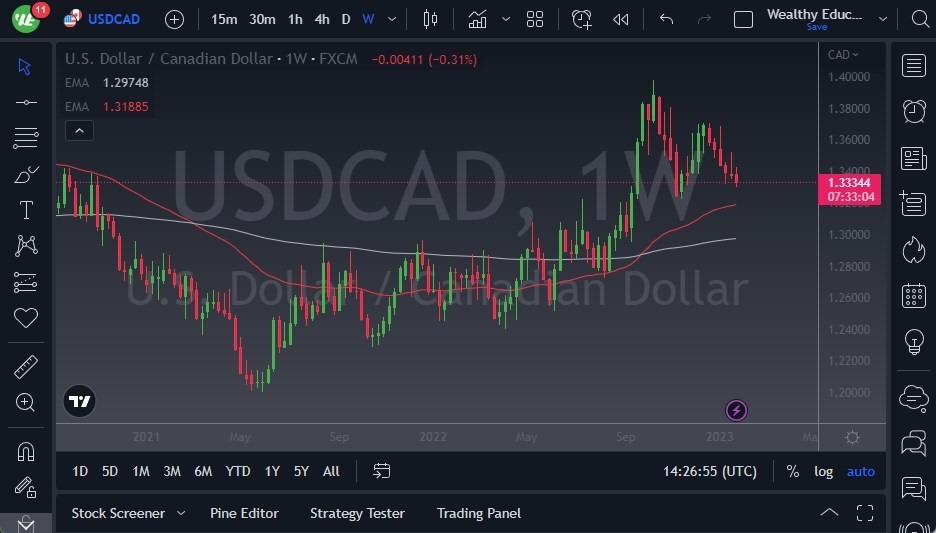Toggle percent scale mode

793,472
